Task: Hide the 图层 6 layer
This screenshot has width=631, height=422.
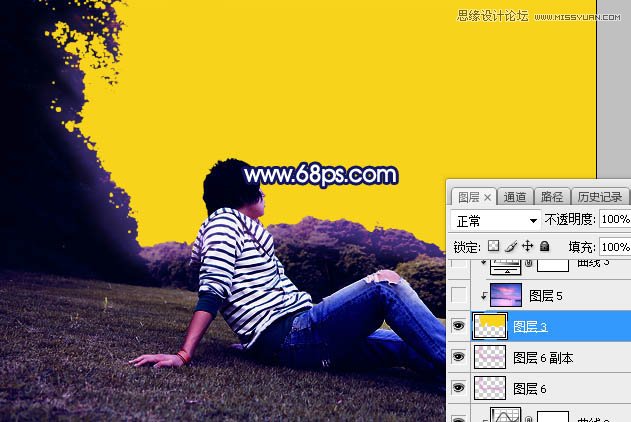Action: click(458, 387)
